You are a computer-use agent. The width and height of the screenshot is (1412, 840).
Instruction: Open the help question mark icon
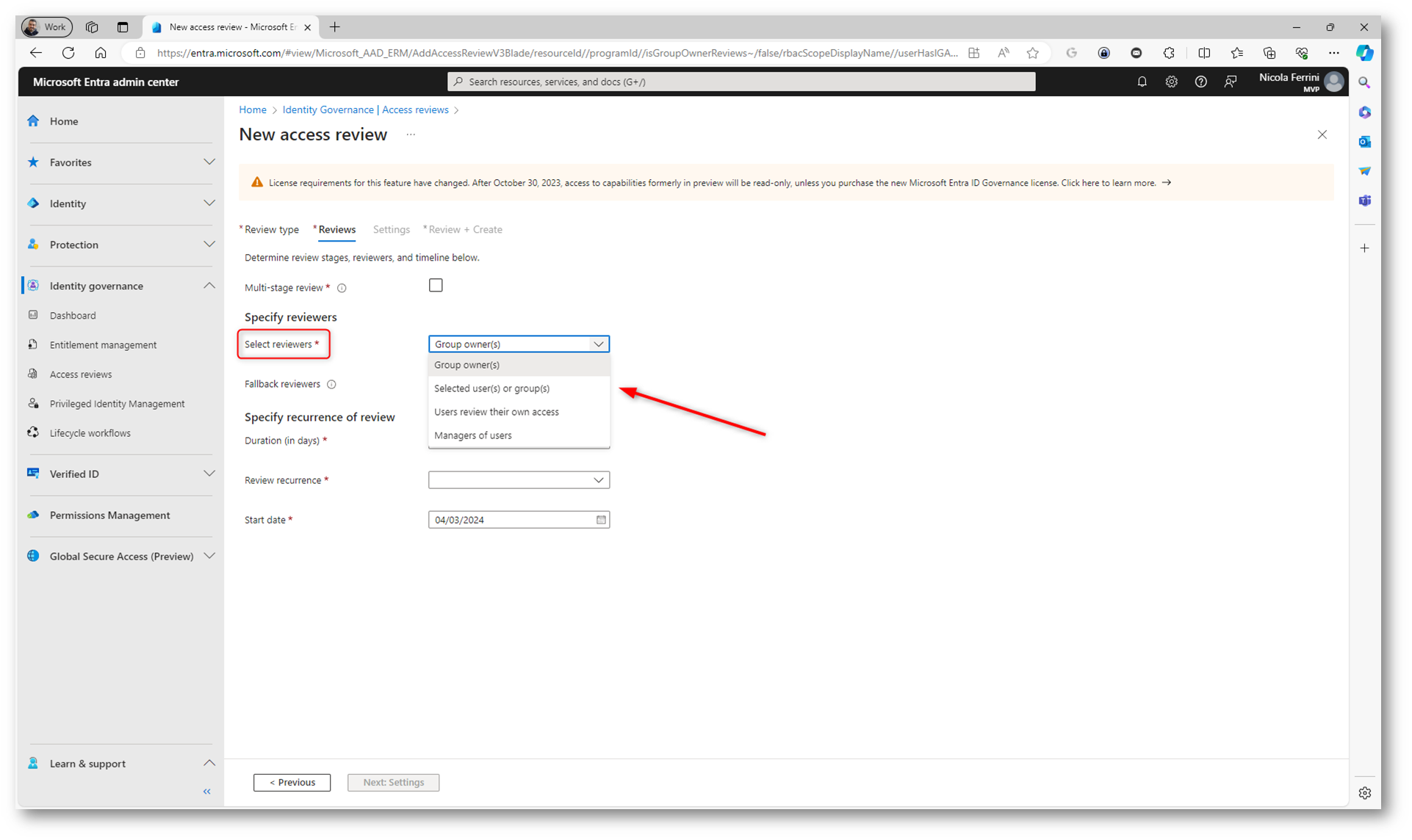tap(1200, 82)
